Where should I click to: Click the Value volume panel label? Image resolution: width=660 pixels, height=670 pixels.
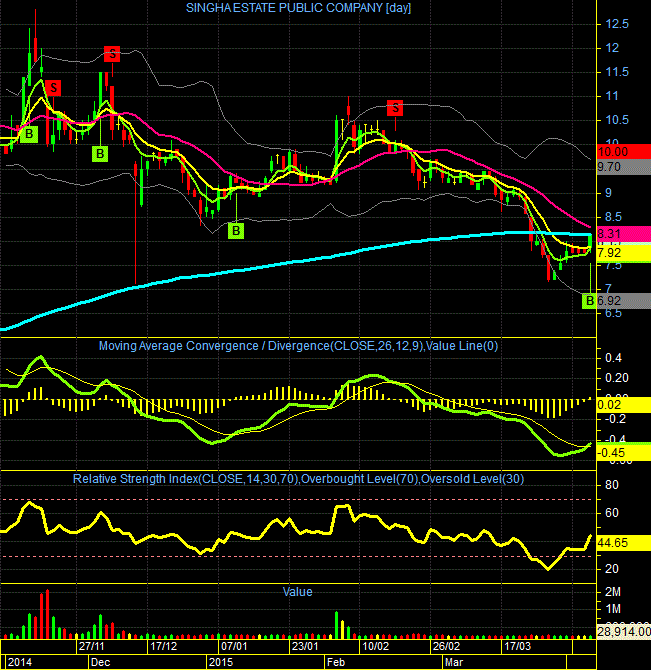(x=297, y=592)
